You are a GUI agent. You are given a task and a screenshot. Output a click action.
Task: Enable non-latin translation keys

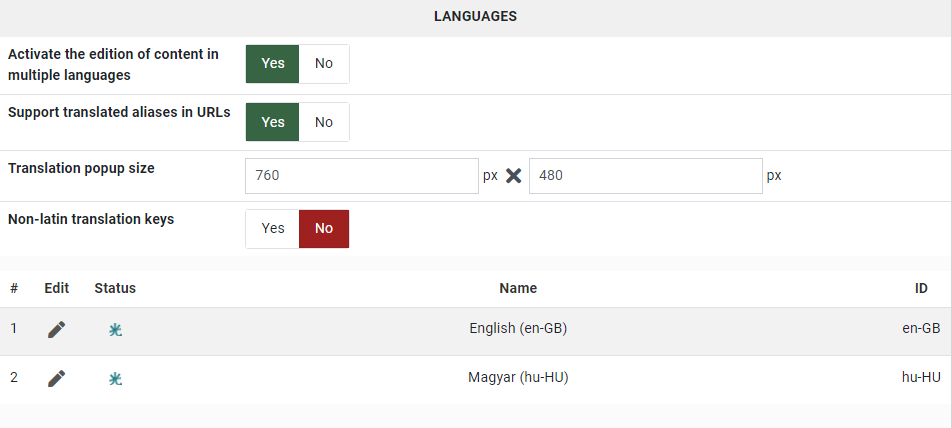coord(273,228)
